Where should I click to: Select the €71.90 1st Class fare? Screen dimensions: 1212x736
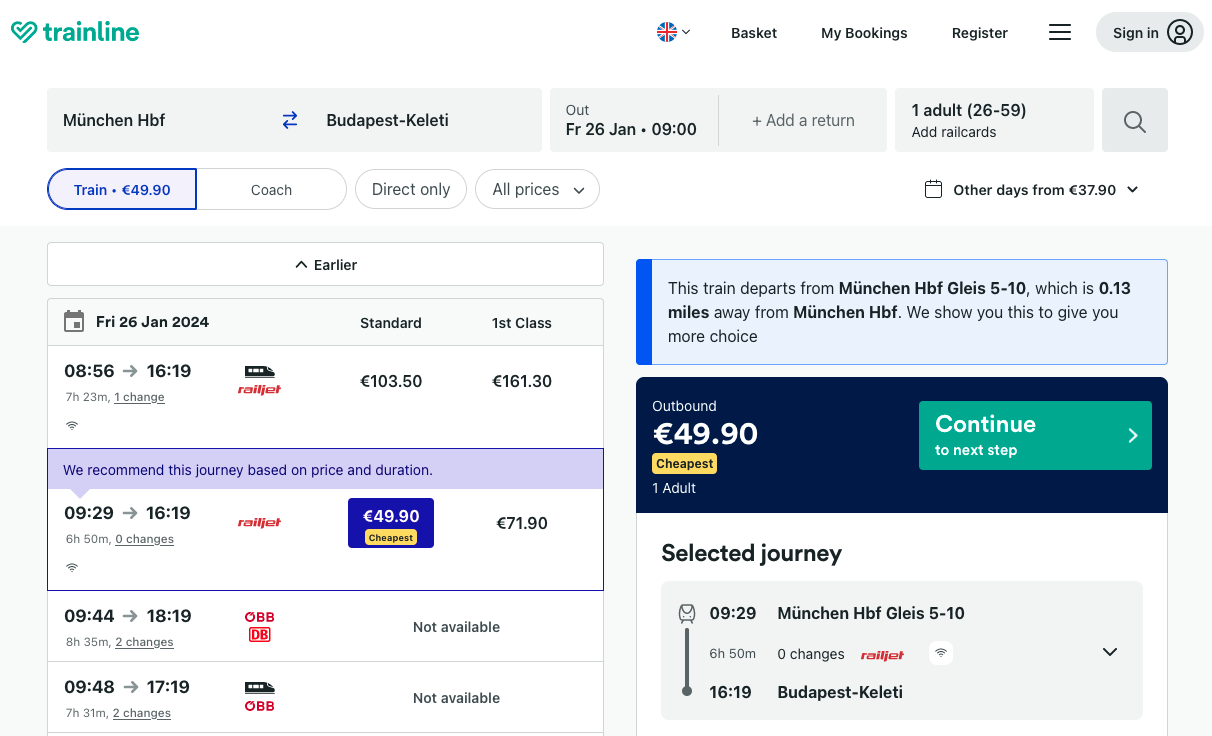click(522, 523)
